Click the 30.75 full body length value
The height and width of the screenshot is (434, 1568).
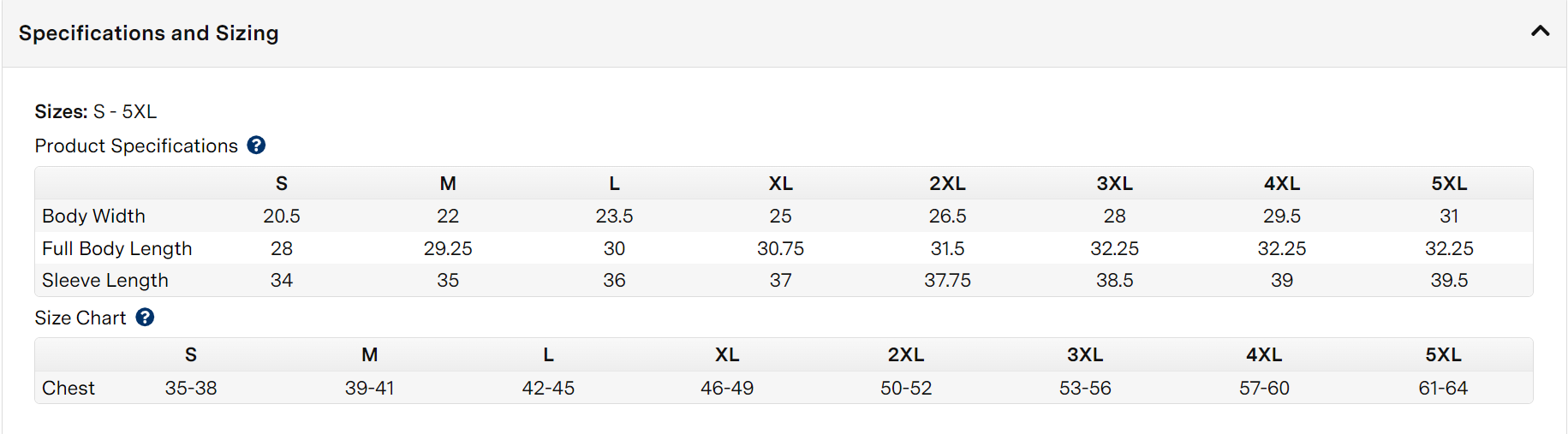pyautogui.click(x=780, y=248)
